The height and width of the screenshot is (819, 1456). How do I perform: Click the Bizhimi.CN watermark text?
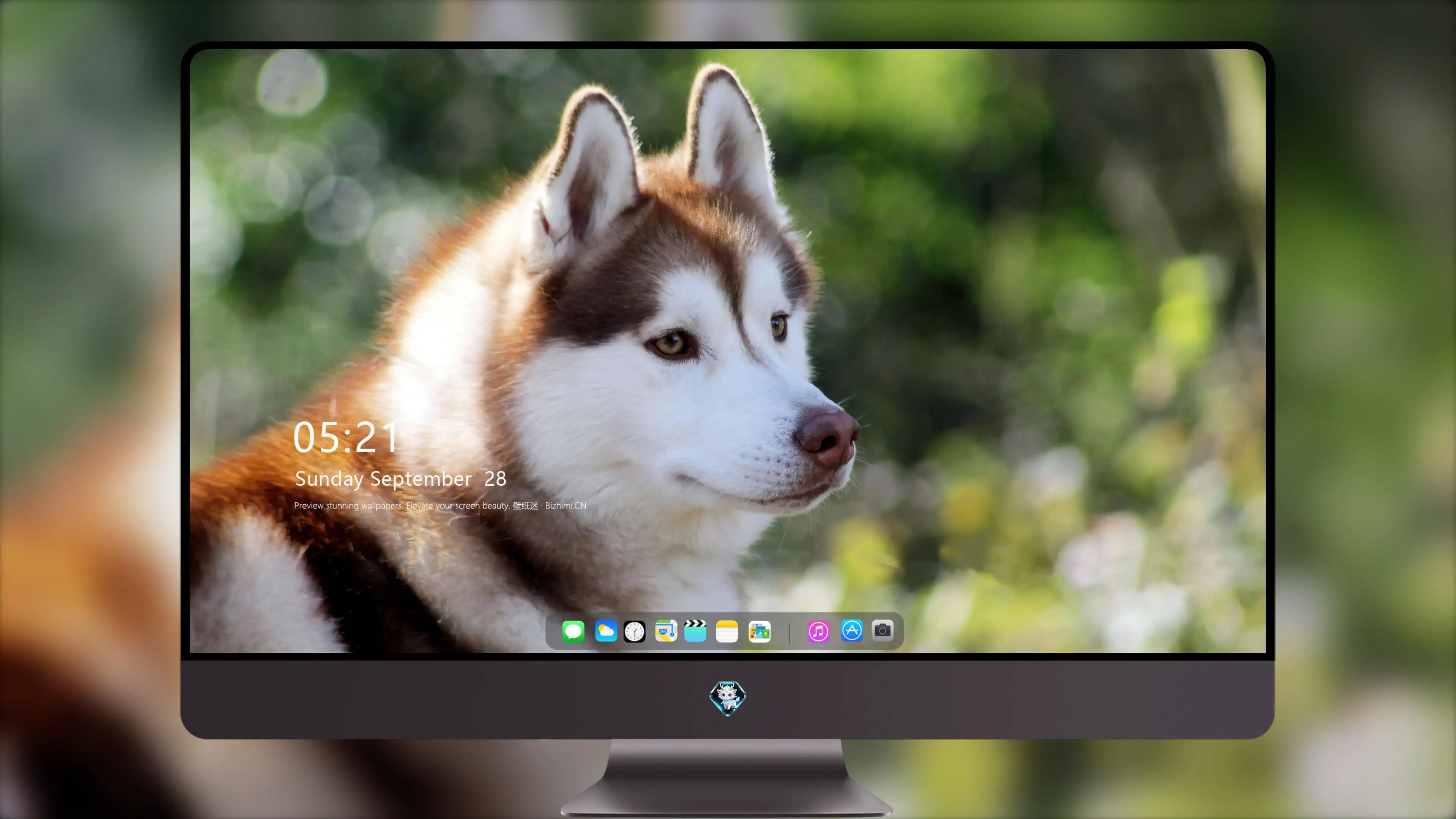click(x=565, y=505)
